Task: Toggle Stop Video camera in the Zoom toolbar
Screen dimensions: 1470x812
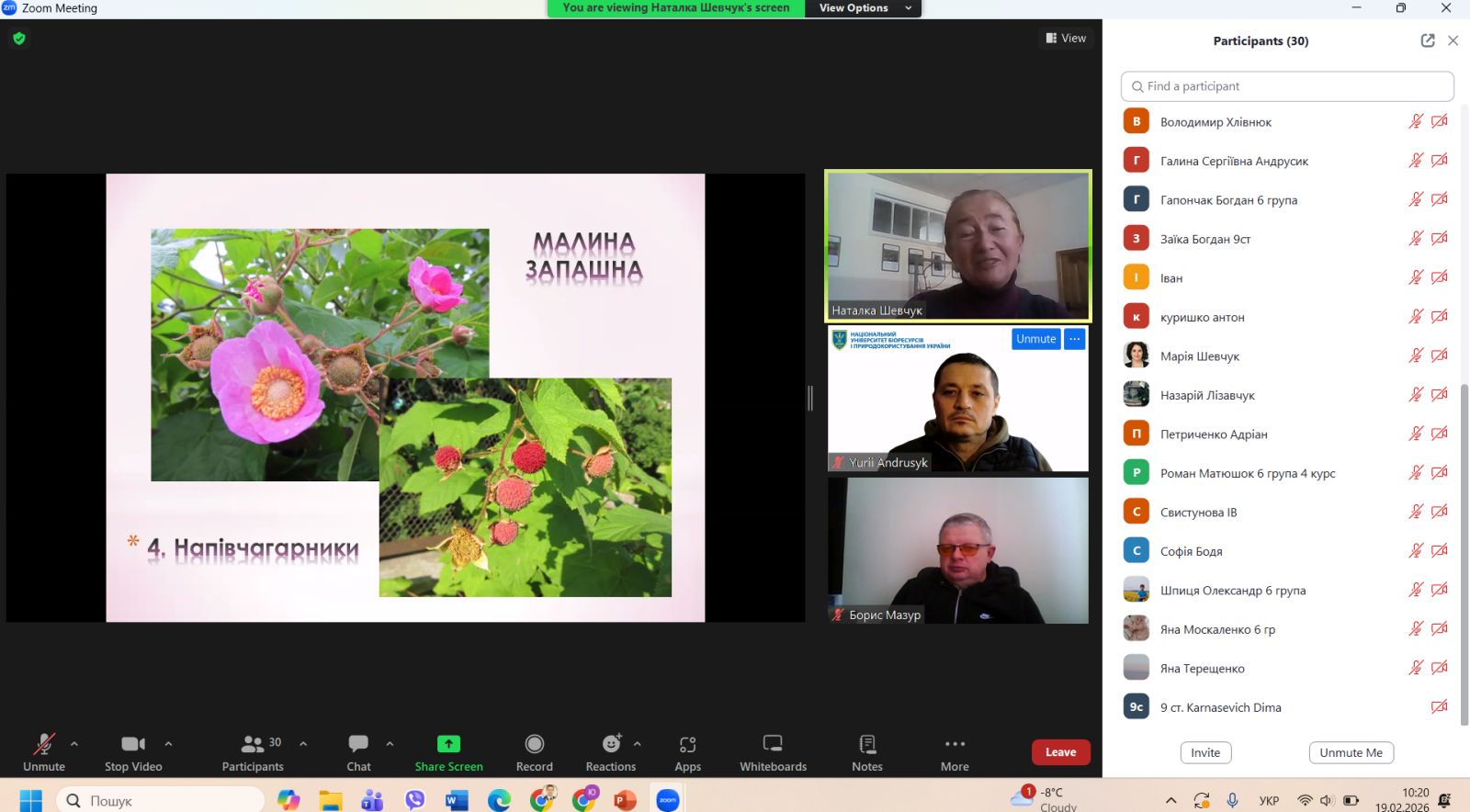Action: coord(133,744)
